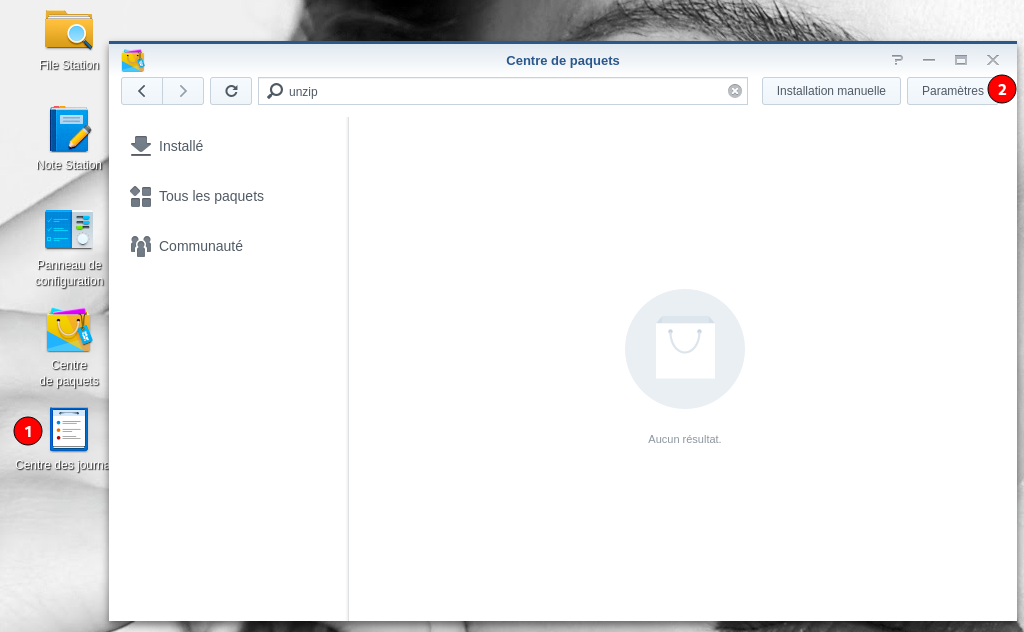Maximize the Centre de paquets window
Screen dimensions: 1024x632
pos(961,60)
